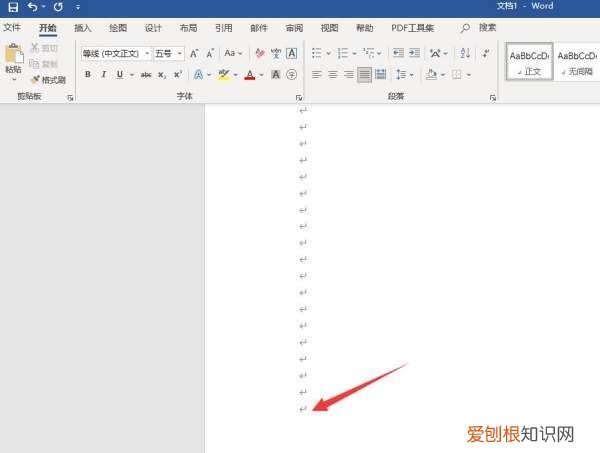Toggle show/hide paragraph marks
Screen dimensions: 600x453
(x=486, y=53)
